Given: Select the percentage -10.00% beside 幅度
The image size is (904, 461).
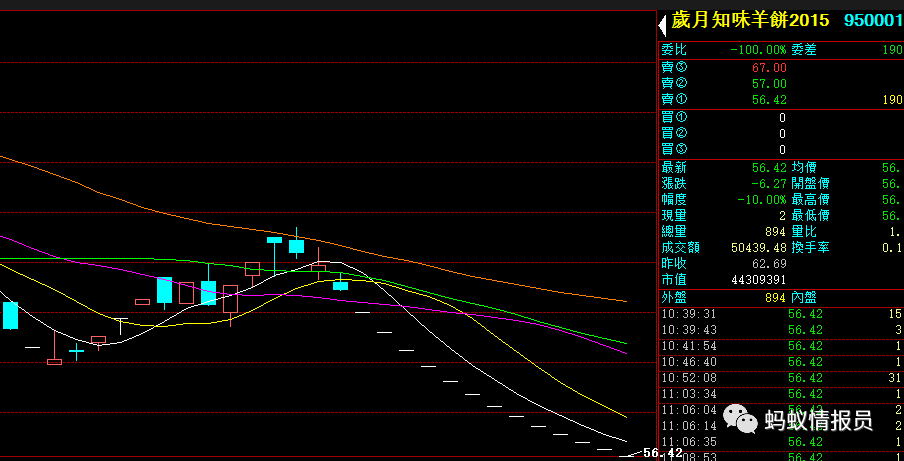Looking at the screenshot, I should point(762,201).
